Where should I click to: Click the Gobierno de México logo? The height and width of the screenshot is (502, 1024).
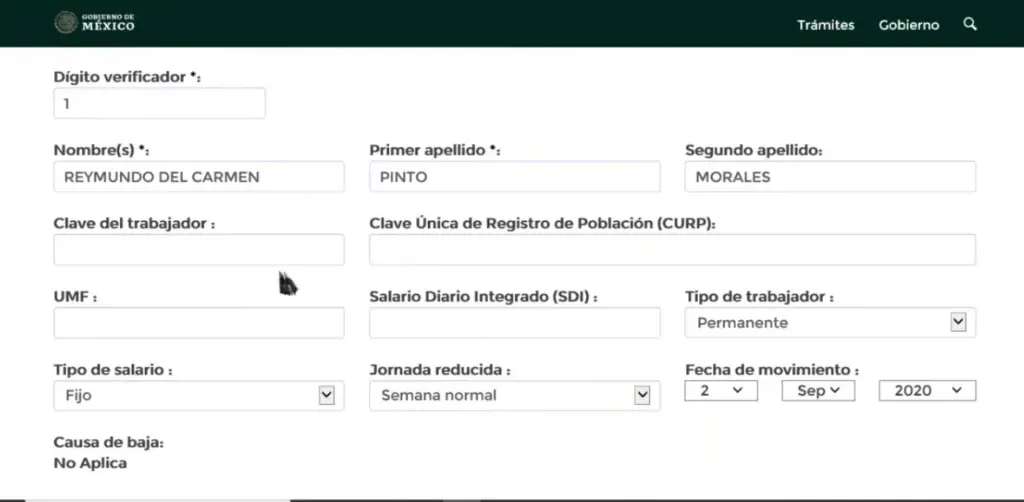95,23
